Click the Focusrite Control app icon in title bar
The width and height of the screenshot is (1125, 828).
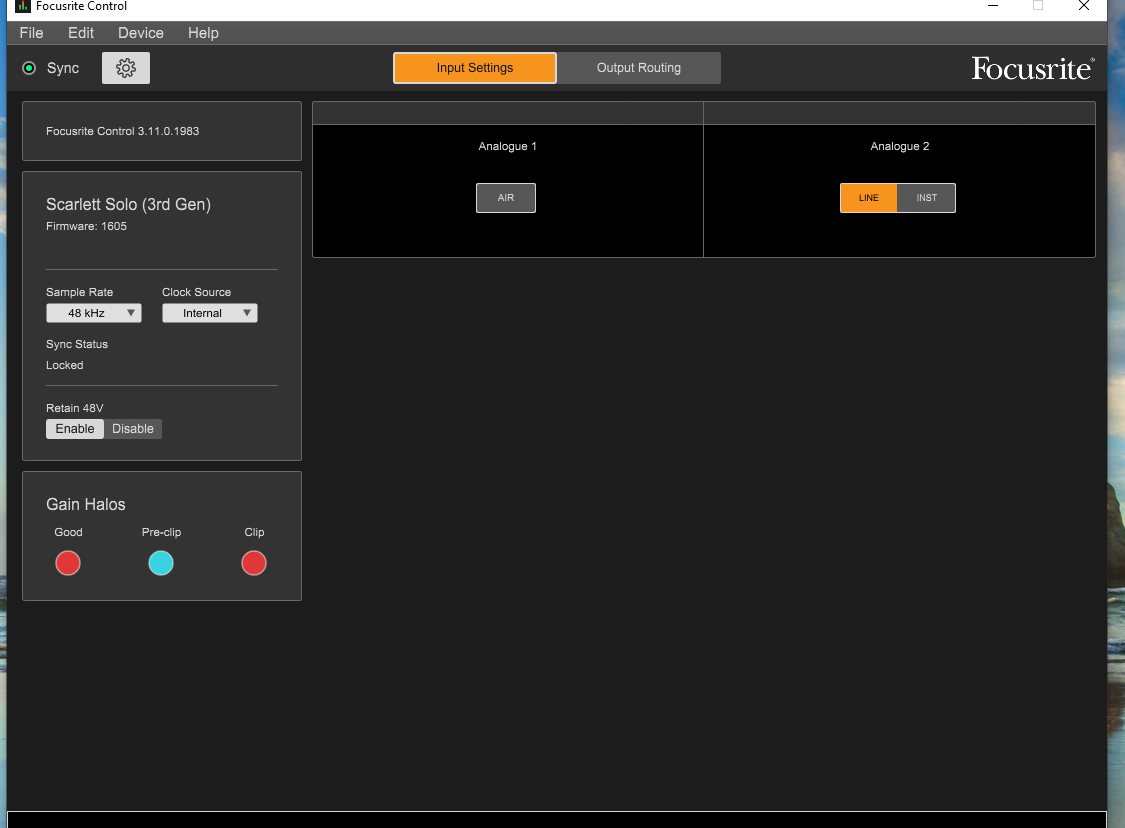[23, 6]
